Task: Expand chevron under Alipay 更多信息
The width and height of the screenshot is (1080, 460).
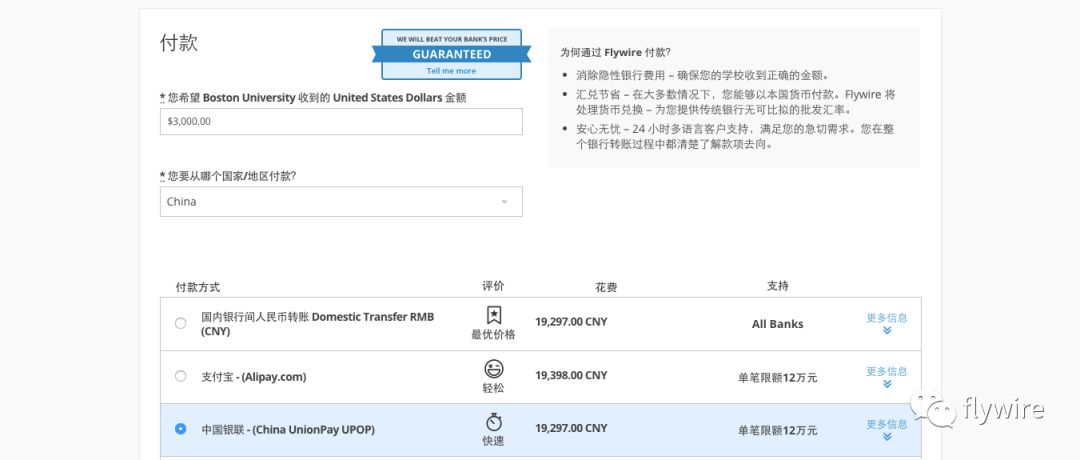Action: pyautogui.click(x=887, y=384)
